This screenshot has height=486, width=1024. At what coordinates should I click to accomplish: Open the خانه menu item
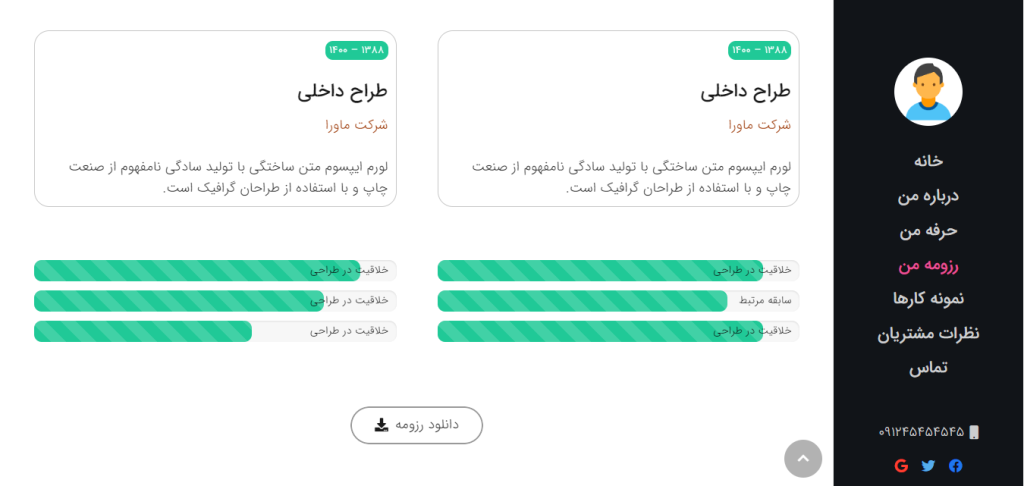pos(928,161)
